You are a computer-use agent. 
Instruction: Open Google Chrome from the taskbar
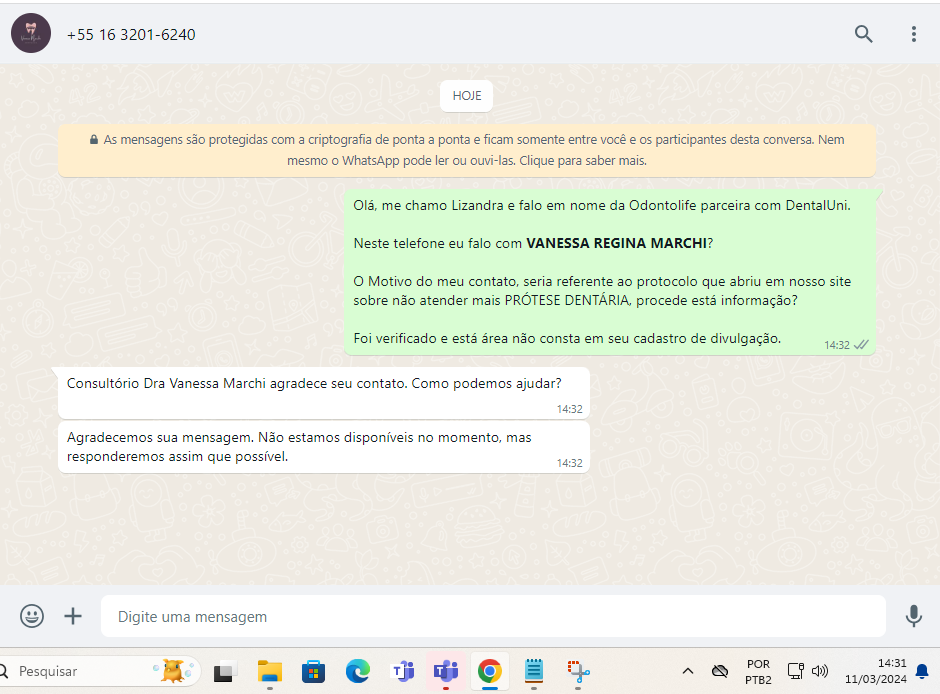pos(489,671)
